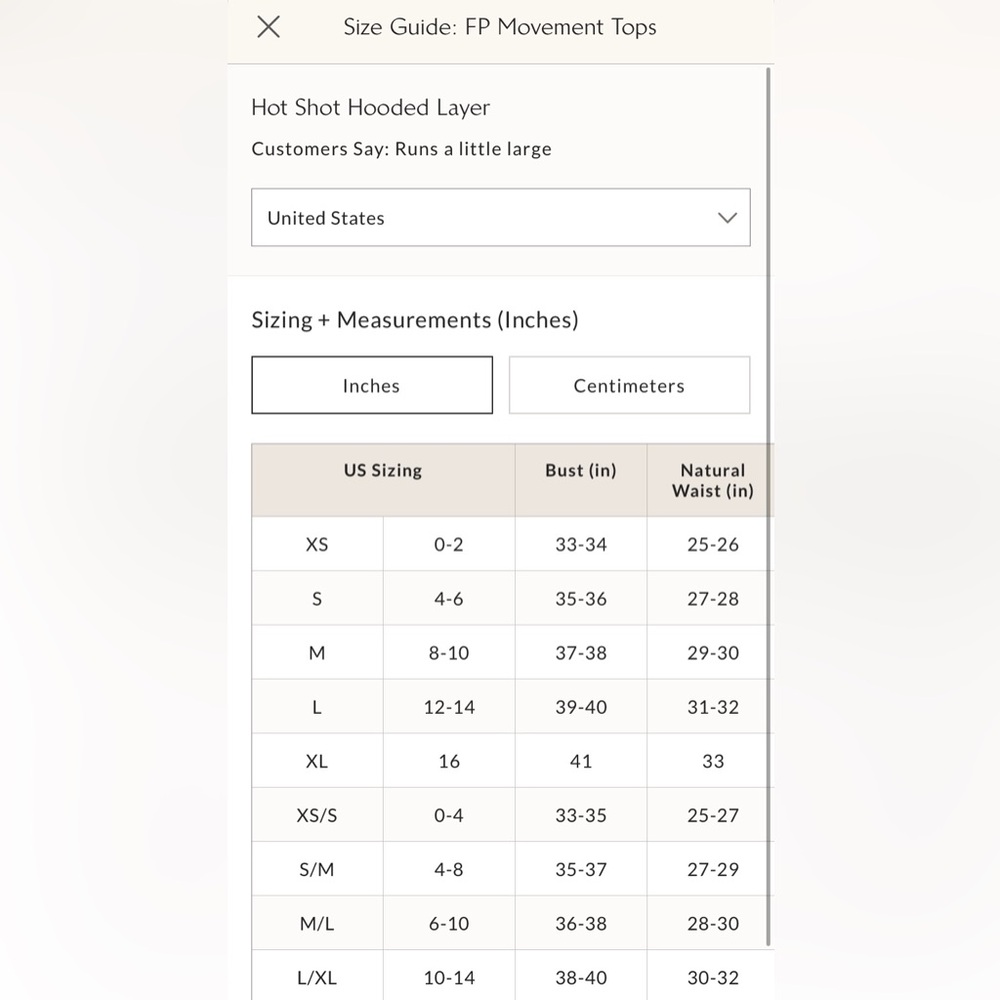
Task: Click the vertical scrollbar of the size guide
Action: 768,507
